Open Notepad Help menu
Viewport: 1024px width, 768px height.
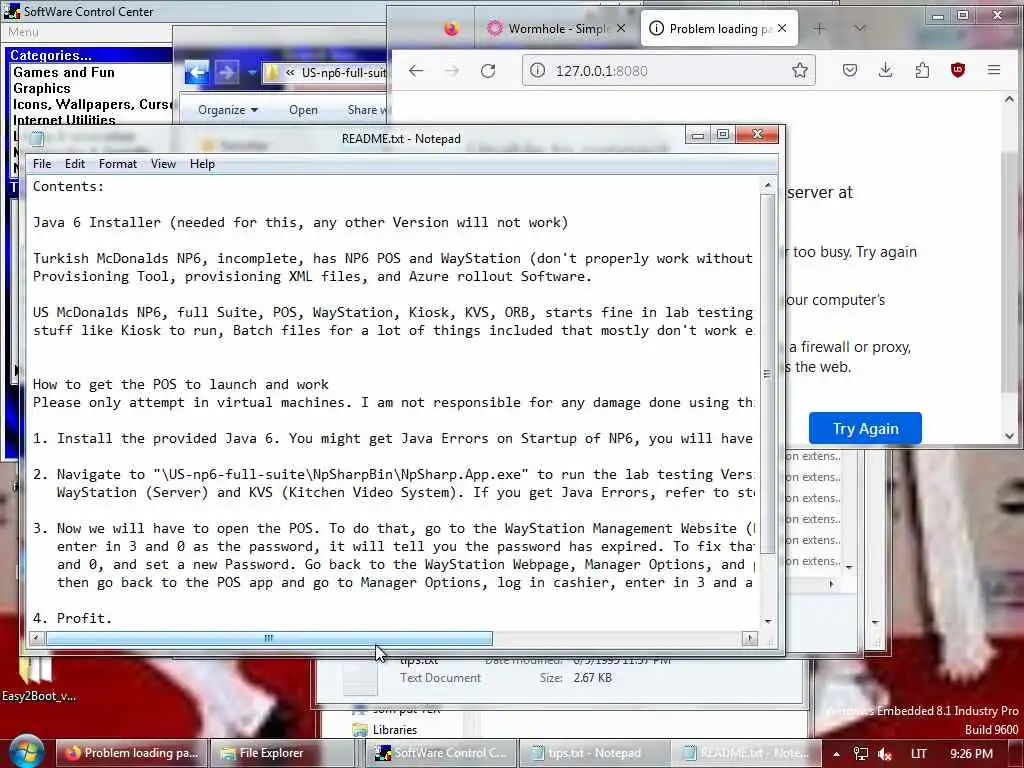coord(202,164)
